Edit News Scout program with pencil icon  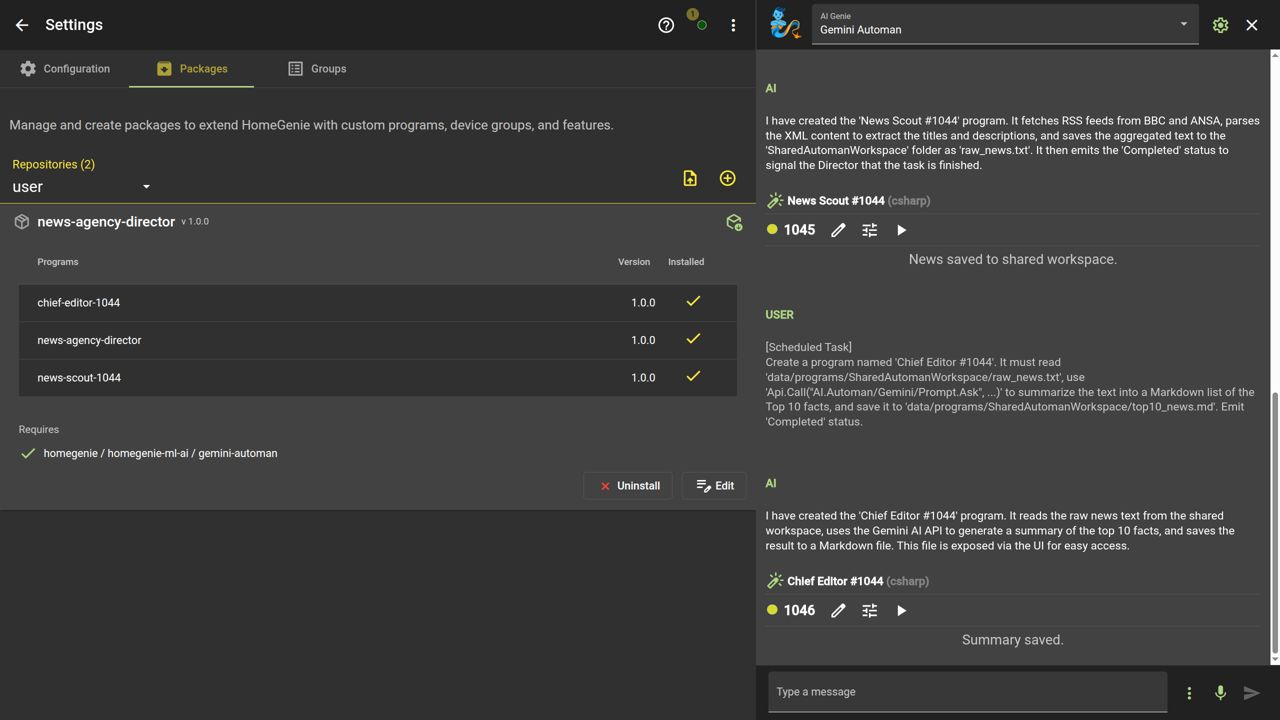(838, 230)
